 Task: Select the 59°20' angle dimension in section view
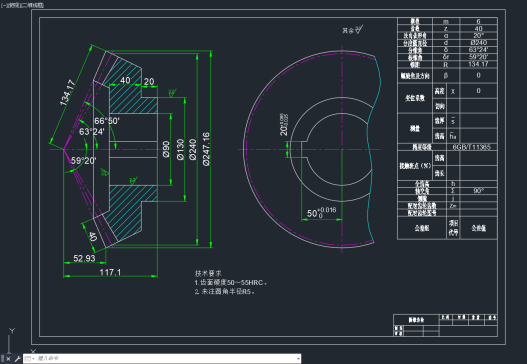(x=83, y=161)
